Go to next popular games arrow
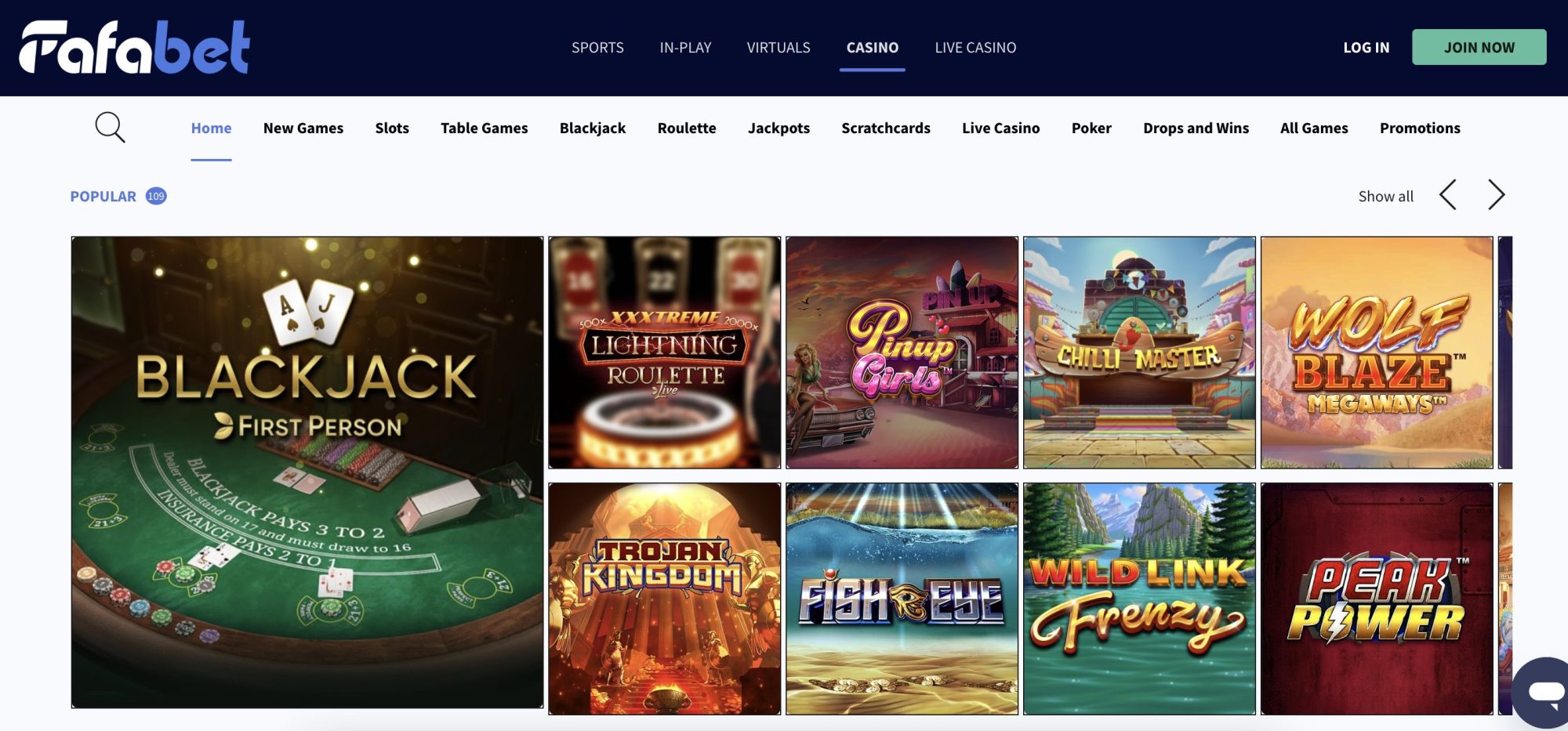The width and height of the screenshot is (1568, 731). (x=1496, y=195)
